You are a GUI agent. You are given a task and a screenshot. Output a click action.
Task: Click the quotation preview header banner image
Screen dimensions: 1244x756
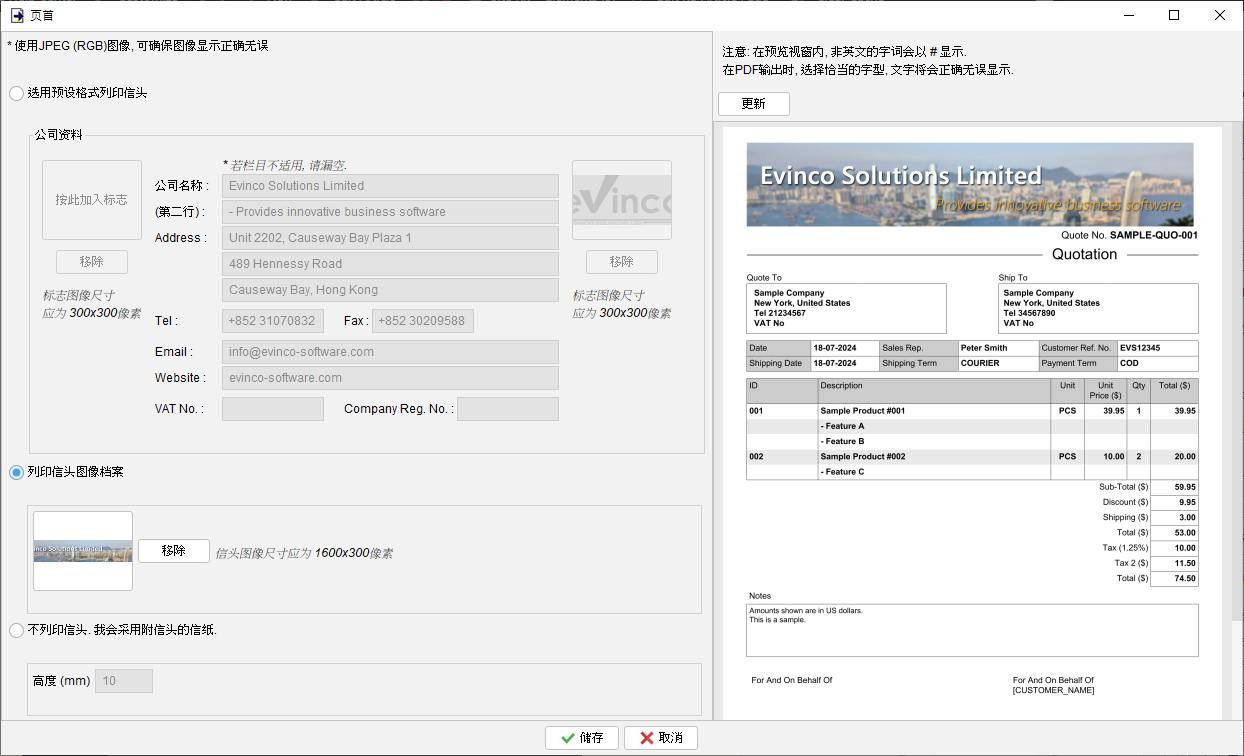pos(970,185)
